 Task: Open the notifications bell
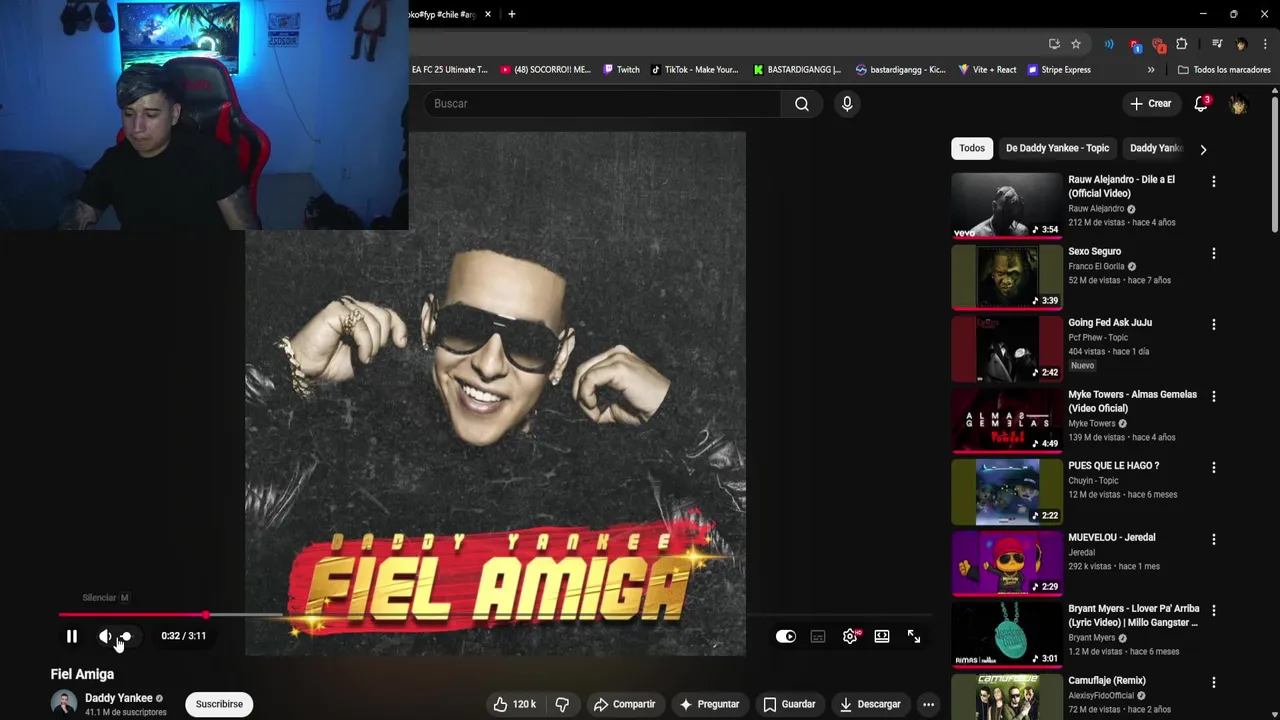1201,104
